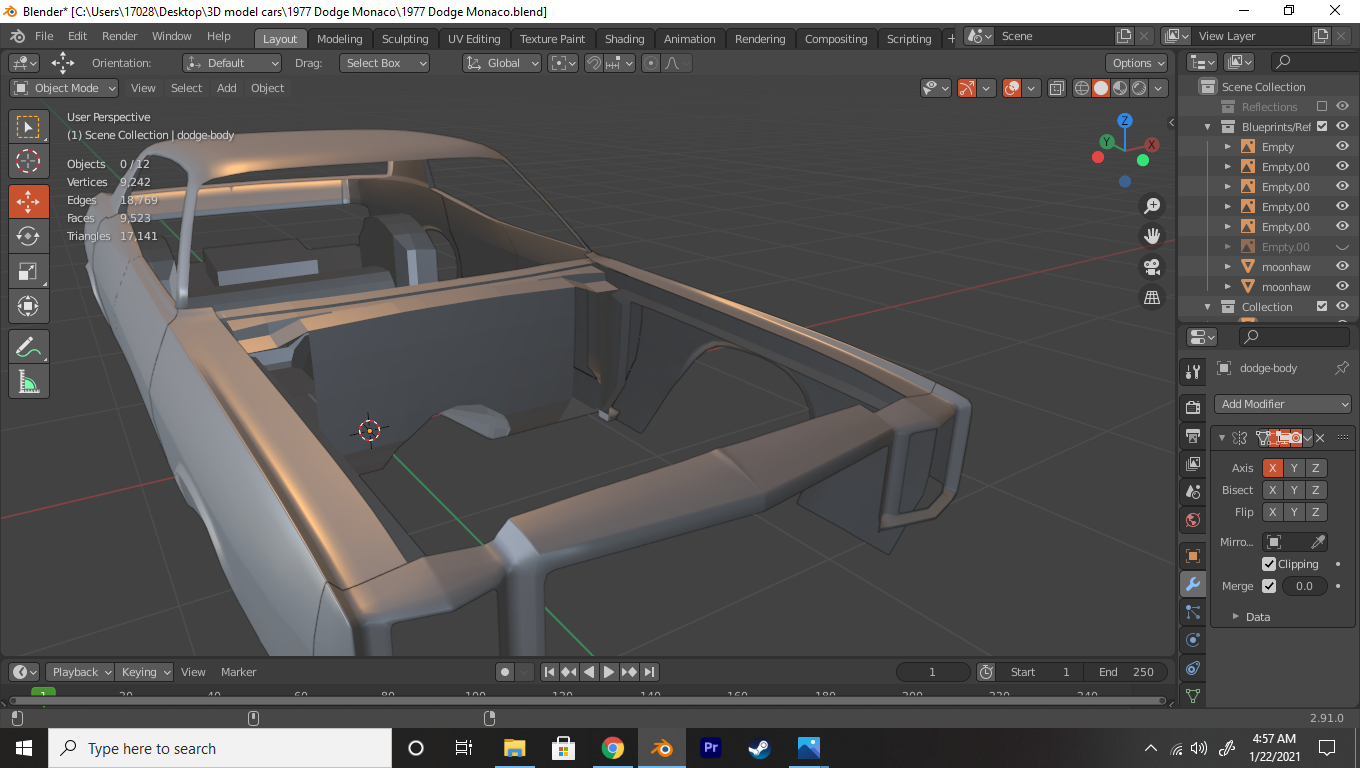Hide the Blueprints/Ref collection with the eye icon
This screenshot has height=768, width=1360.
click(1342, 127)
